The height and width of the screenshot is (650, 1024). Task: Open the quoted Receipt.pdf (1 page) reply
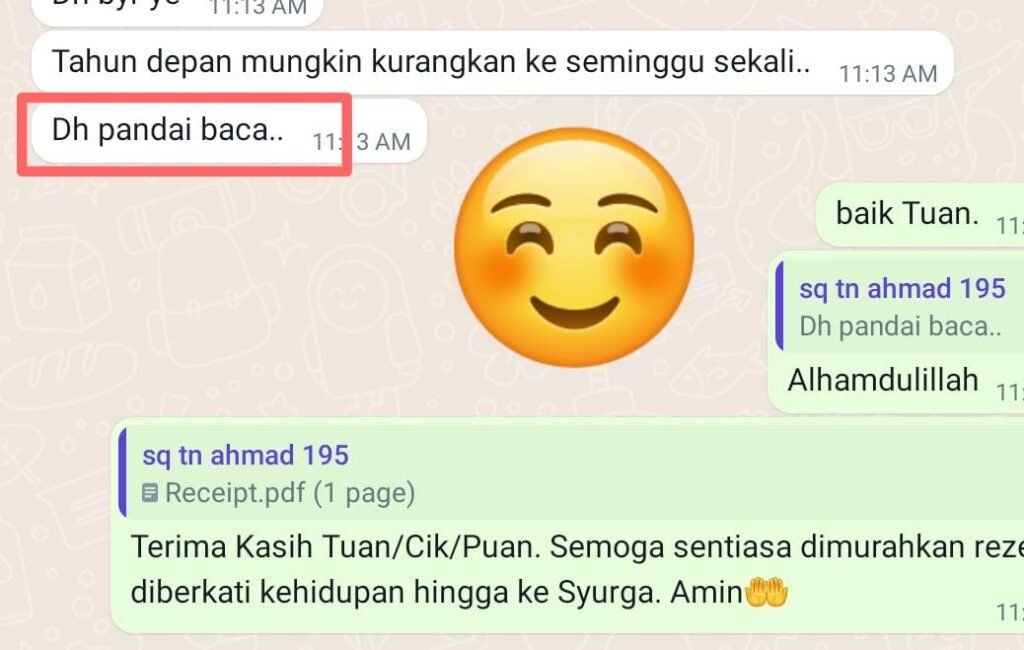(571, 474)
